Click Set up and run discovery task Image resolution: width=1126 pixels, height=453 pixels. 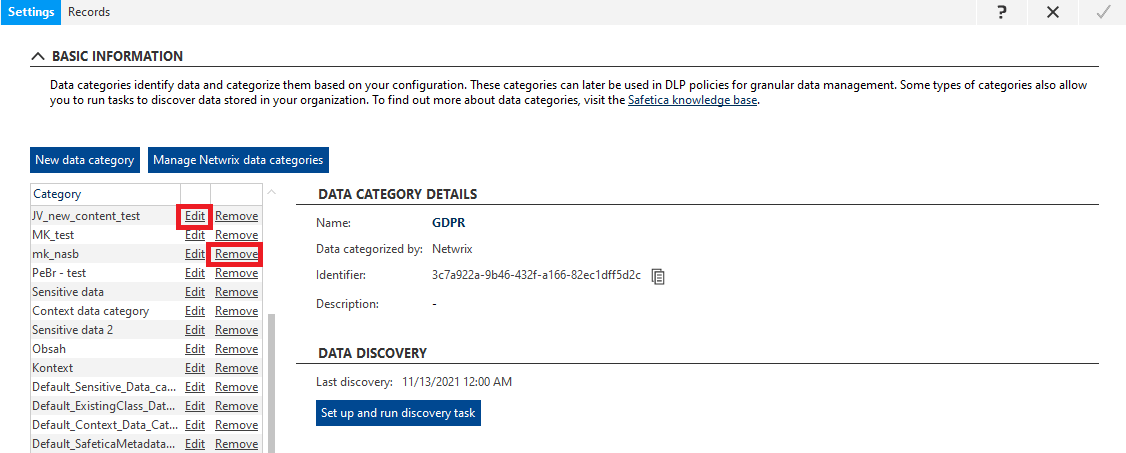pyautogui.click(x=399, y=414)
